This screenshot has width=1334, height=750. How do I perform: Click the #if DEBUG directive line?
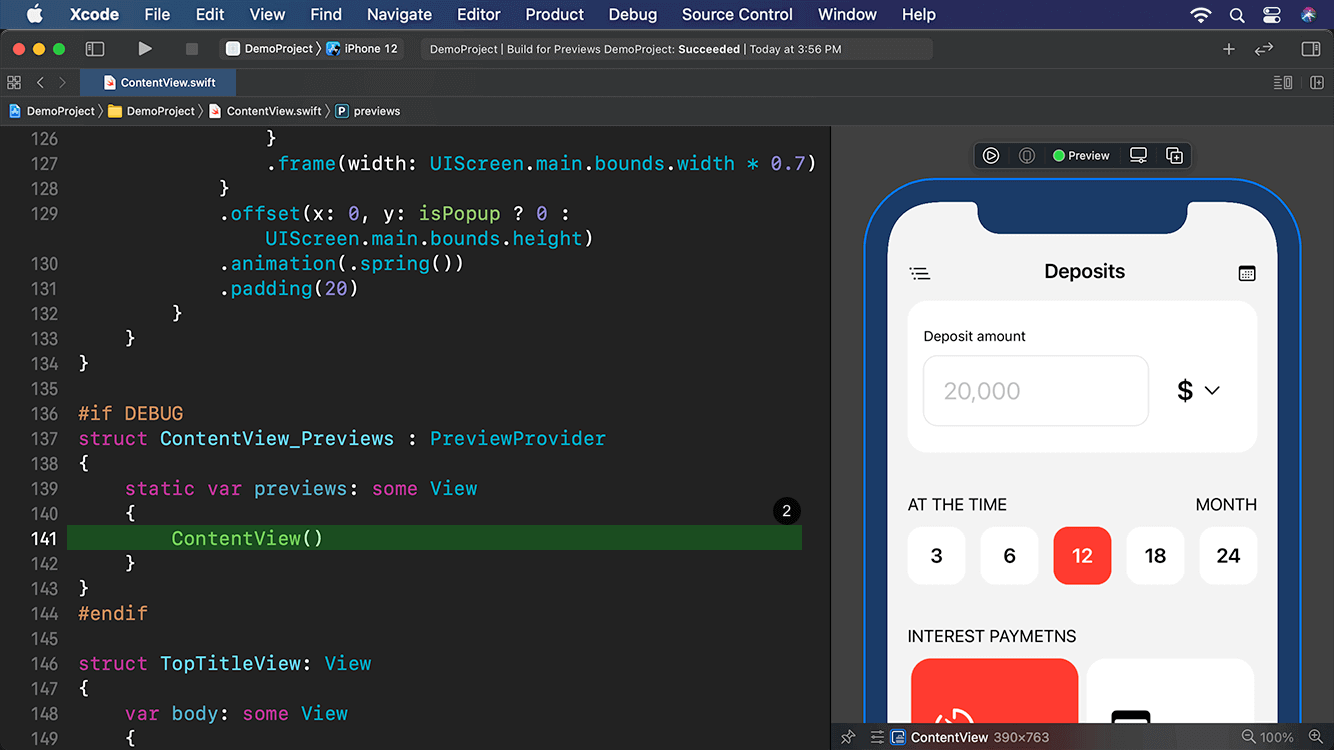(131, 413)
